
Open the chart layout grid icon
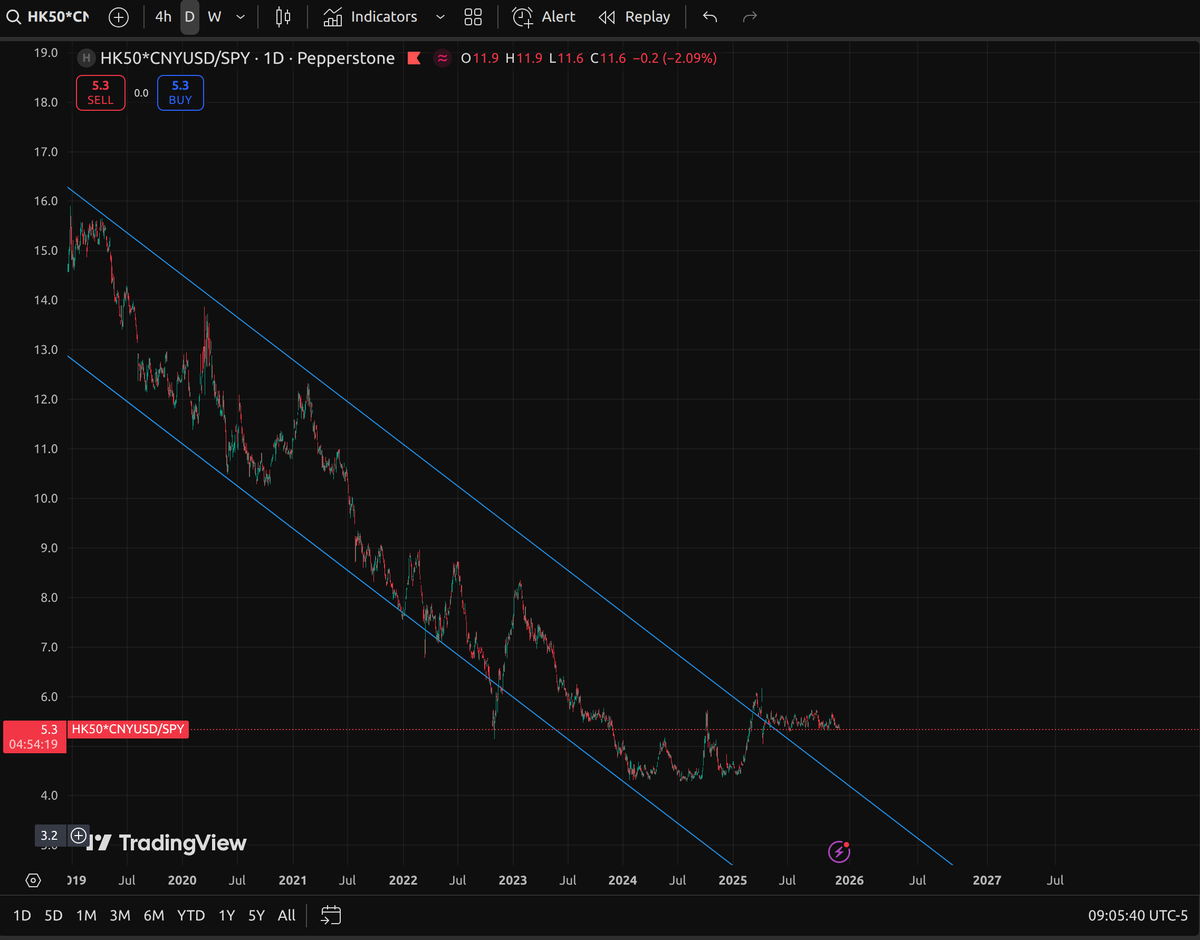coord(473,16)
